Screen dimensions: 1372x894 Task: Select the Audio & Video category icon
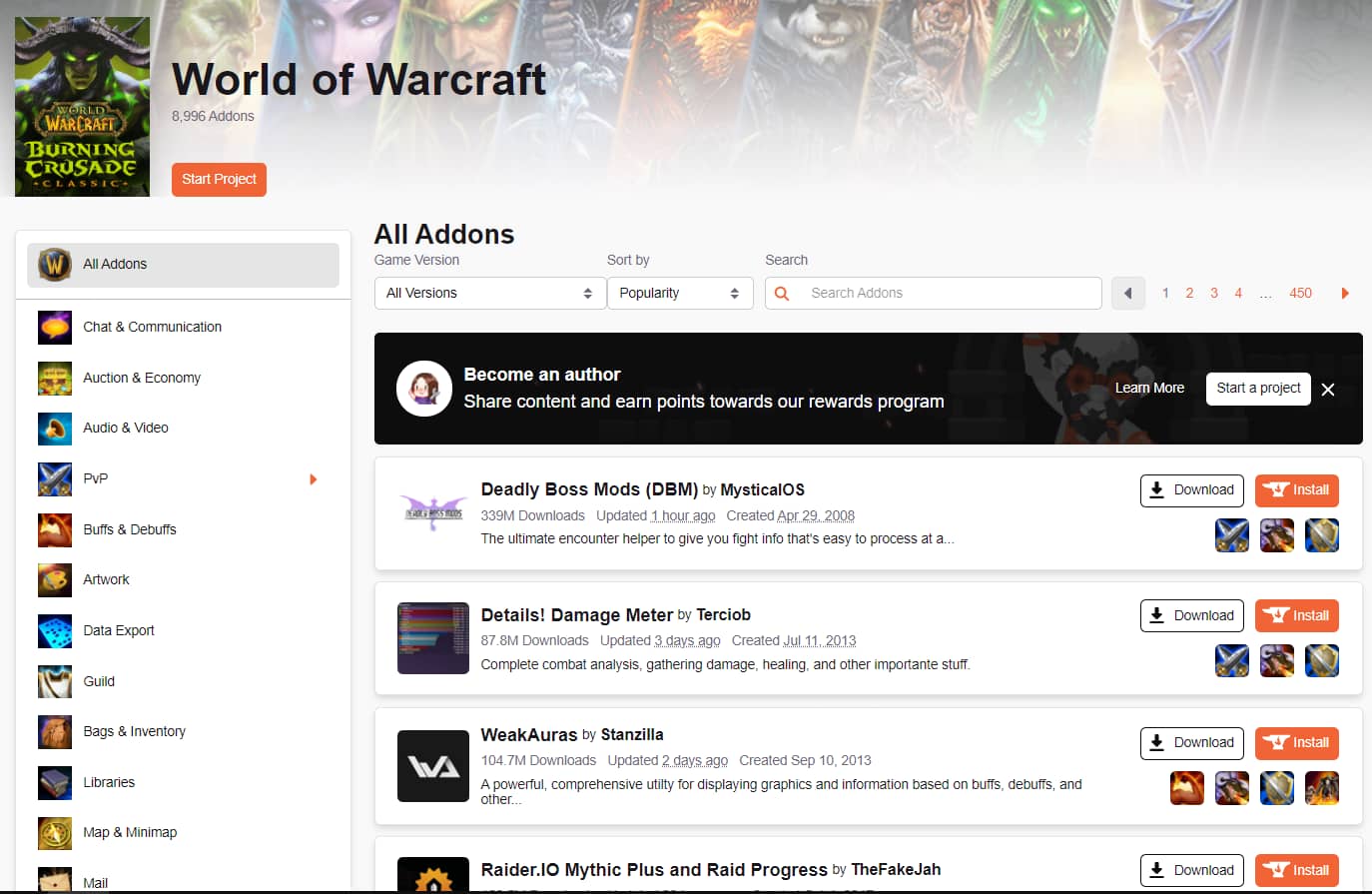(x=55, y=428)
